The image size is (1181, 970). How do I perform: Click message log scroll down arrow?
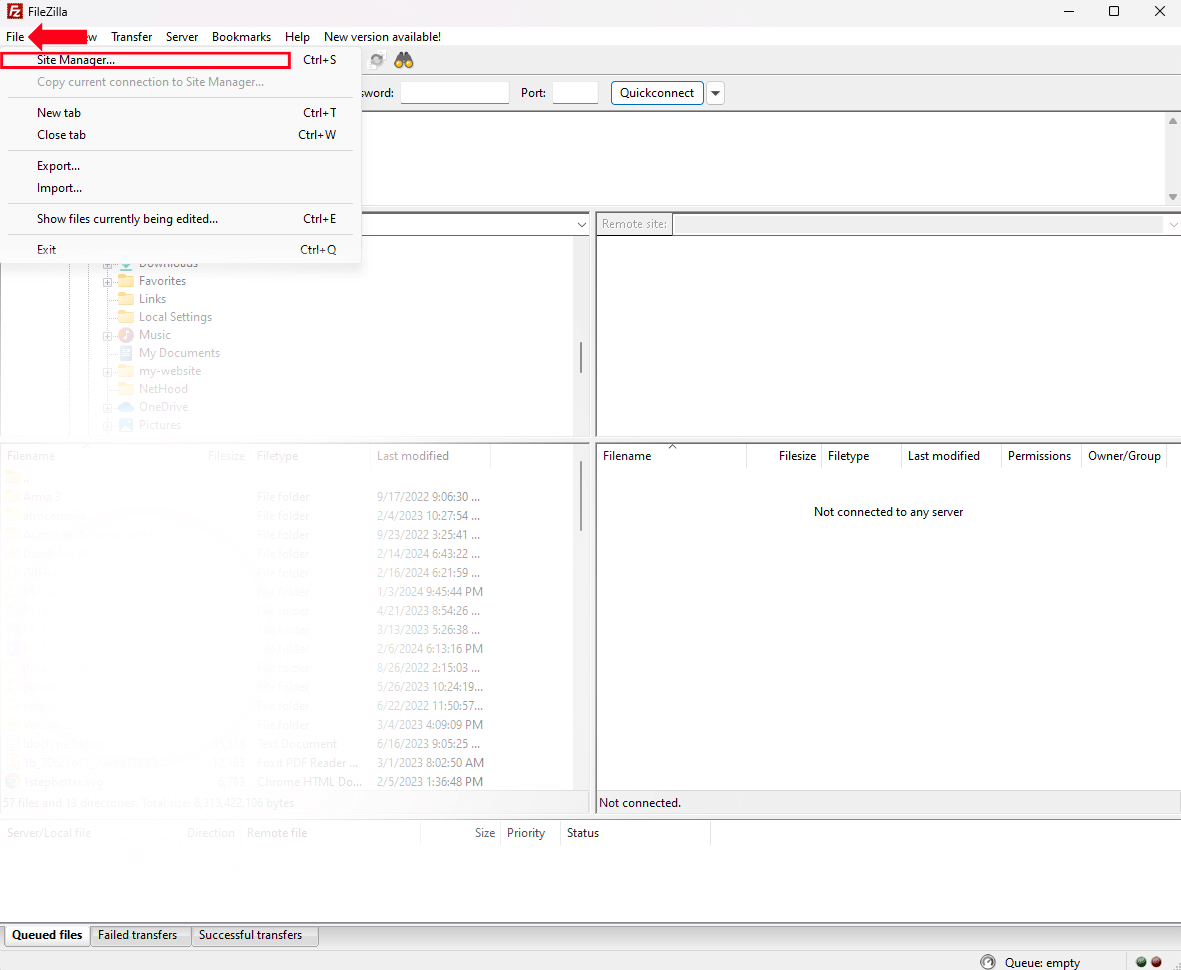coord(1173,197)
